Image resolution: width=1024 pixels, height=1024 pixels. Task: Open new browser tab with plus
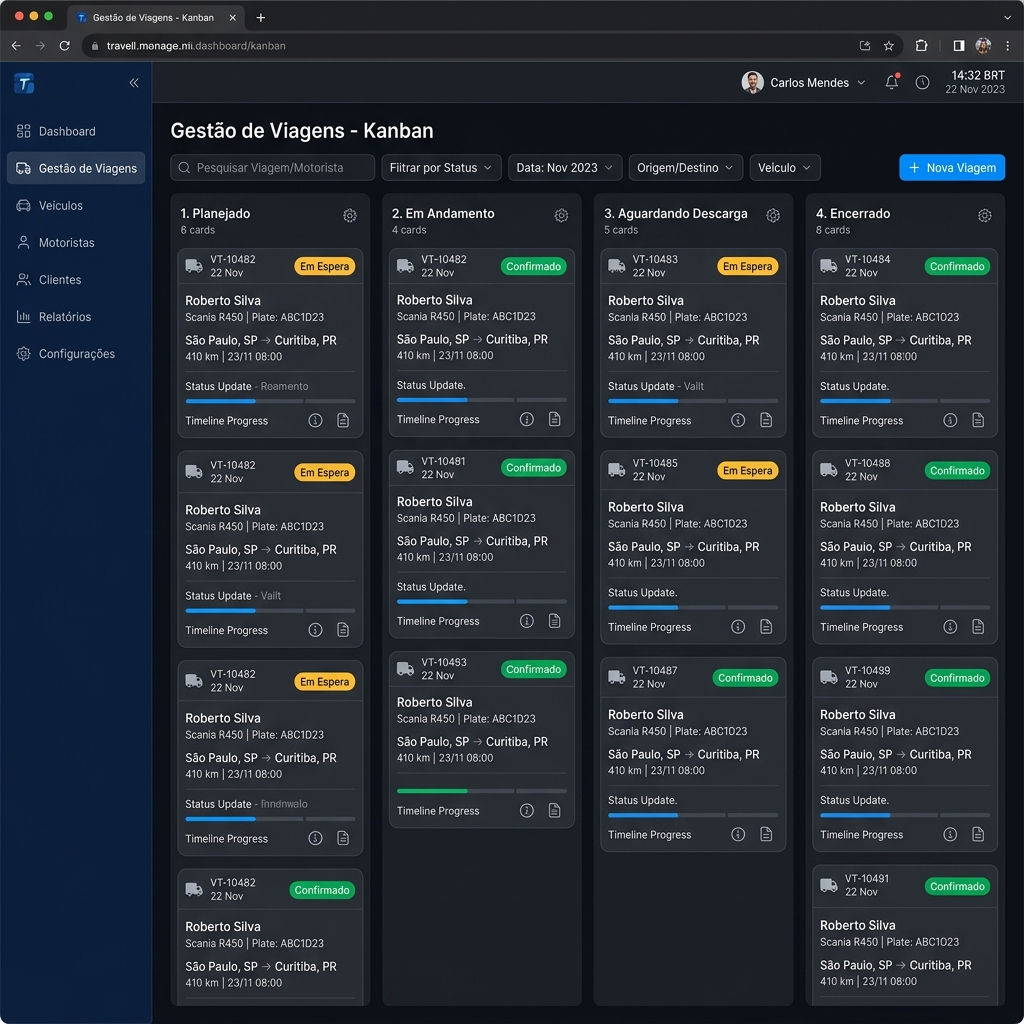[x=261, y=18]
